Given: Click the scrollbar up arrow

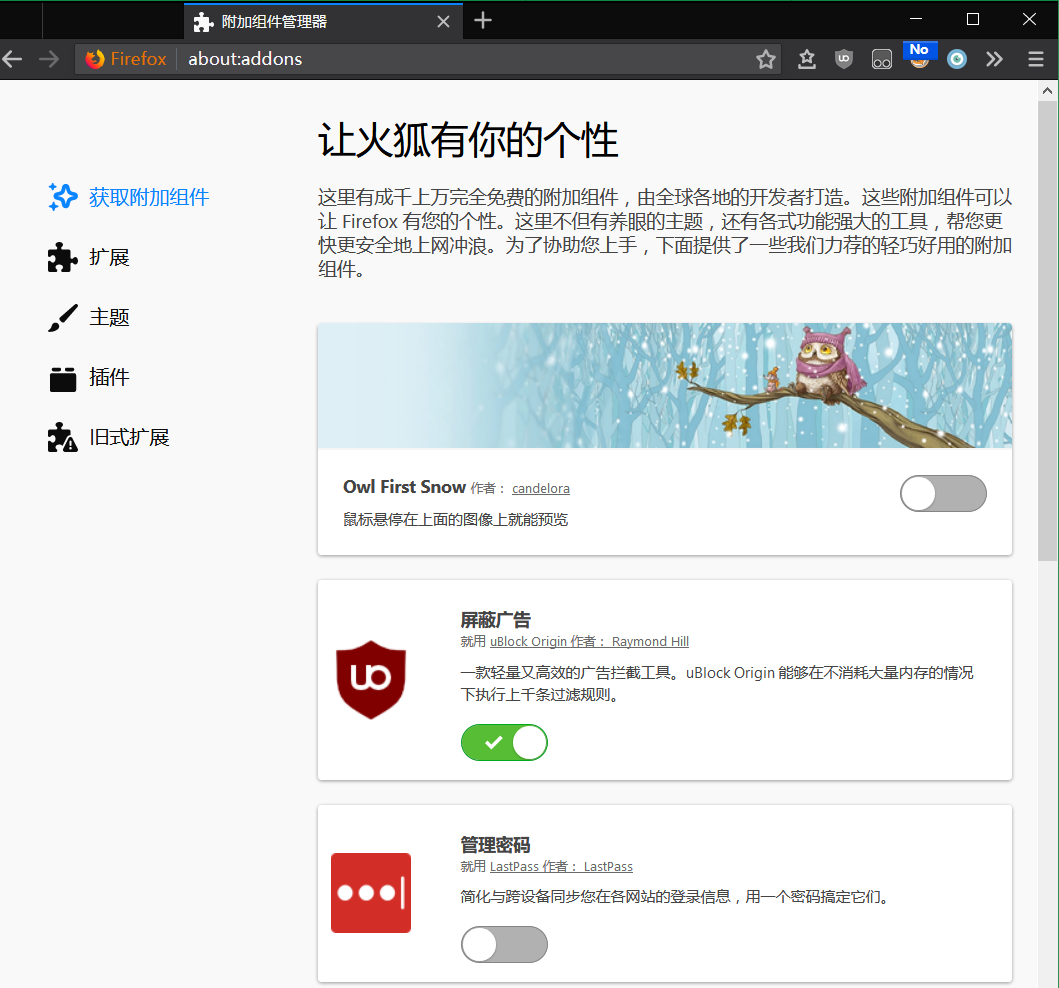Looking at the screenshot, I should 1048,90.
